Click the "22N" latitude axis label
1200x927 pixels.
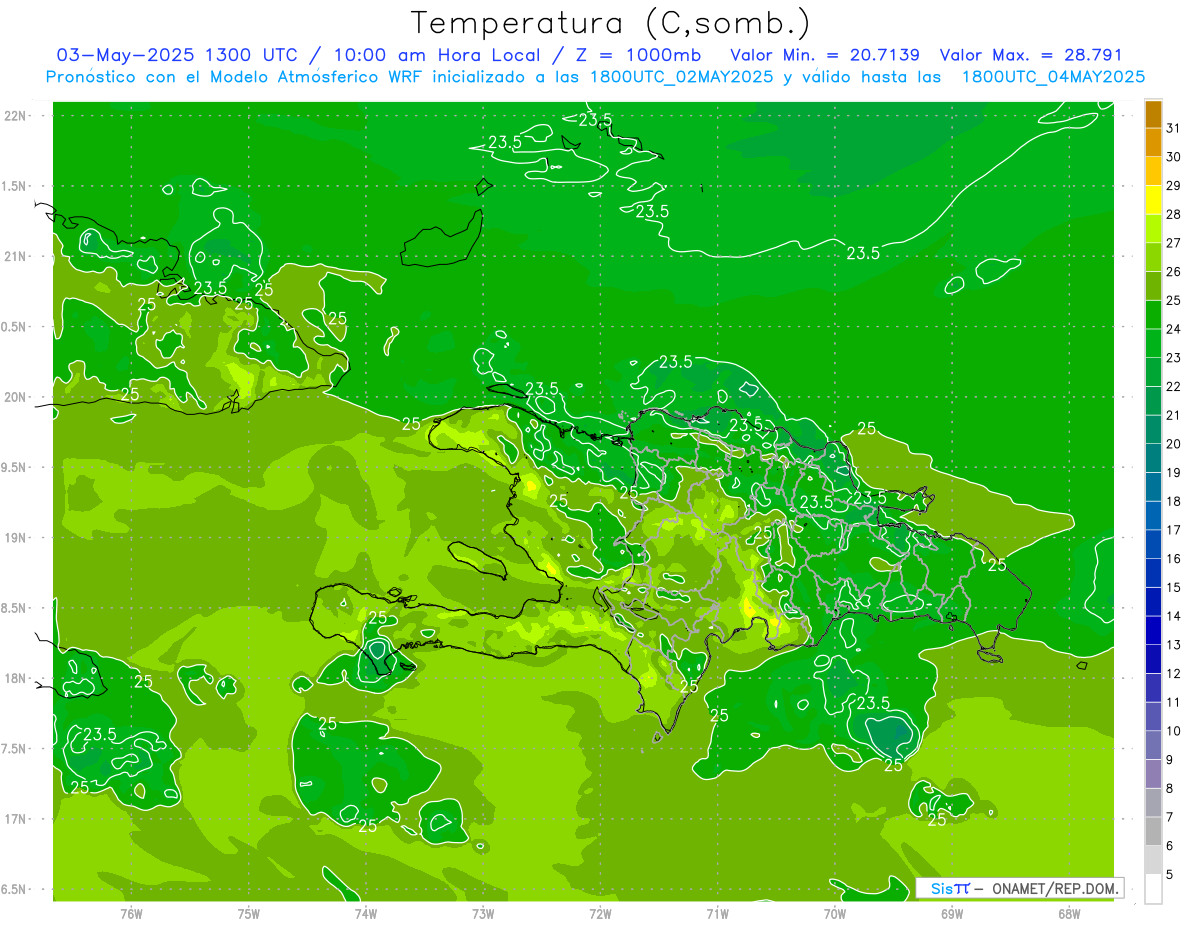15,116
